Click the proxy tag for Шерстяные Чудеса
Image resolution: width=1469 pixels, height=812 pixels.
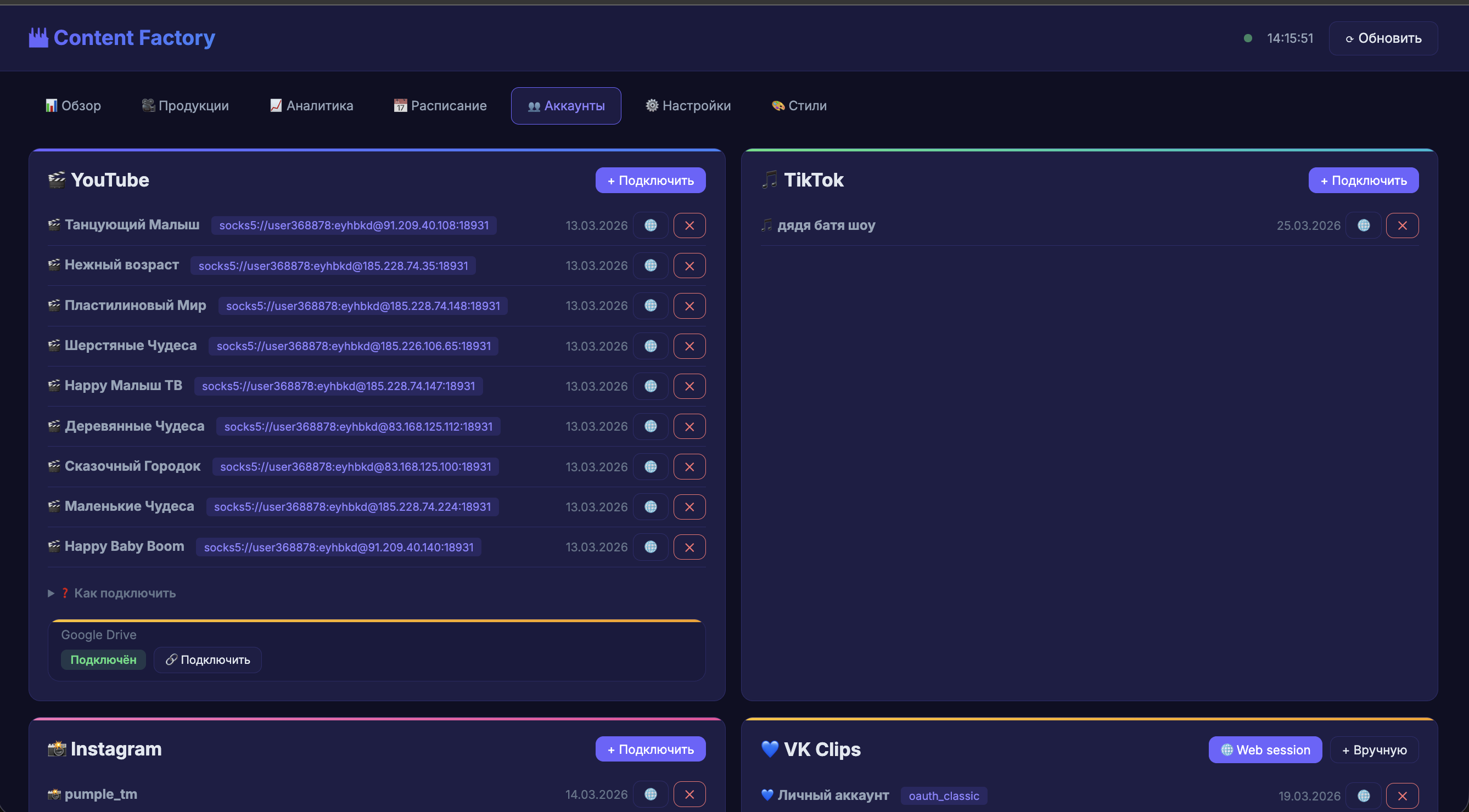354,346
